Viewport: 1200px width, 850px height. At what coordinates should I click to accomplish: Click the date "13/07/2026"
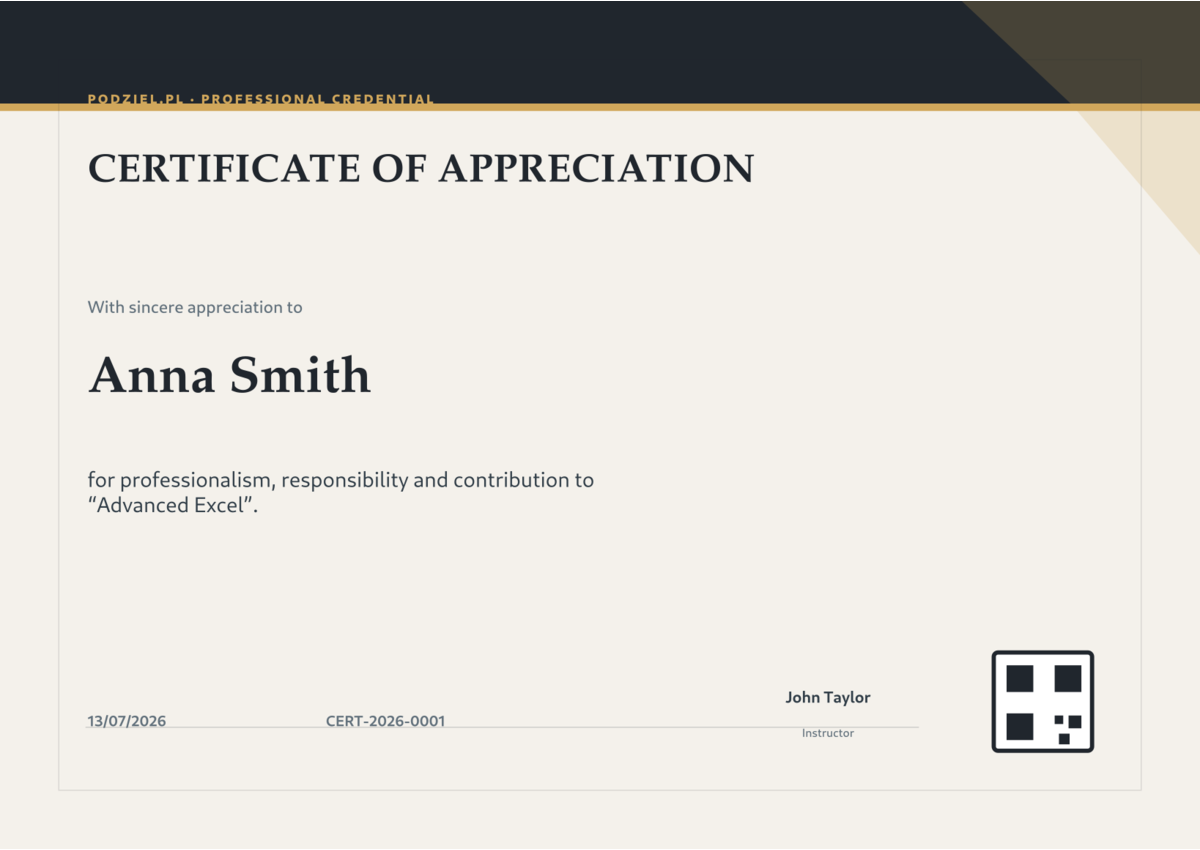point(127,721)
